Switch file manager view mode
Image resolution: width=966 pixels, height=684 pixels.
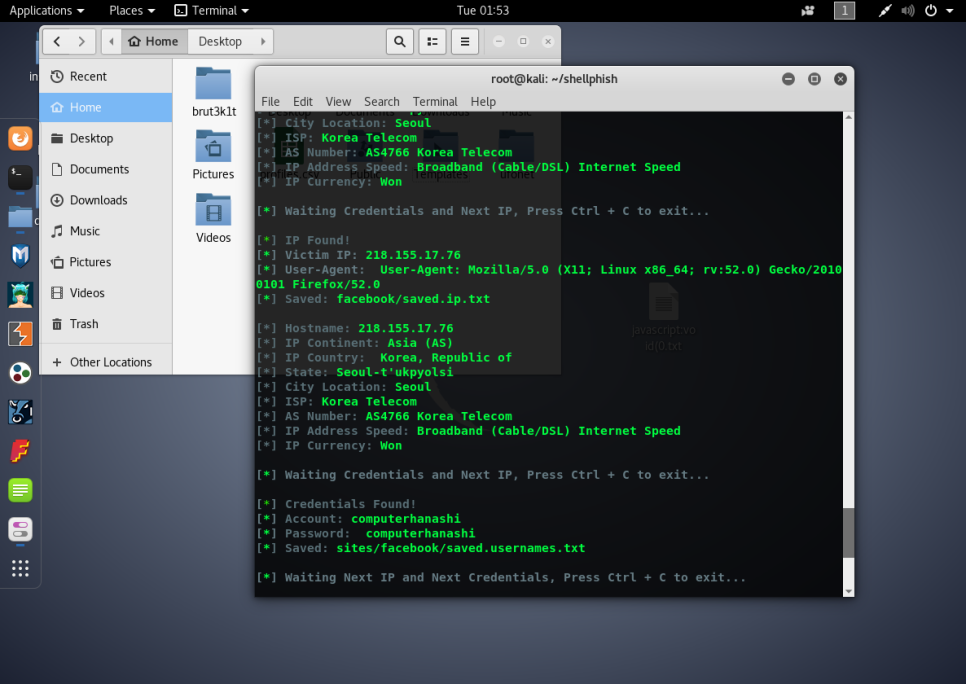click(x=432, y=41)
